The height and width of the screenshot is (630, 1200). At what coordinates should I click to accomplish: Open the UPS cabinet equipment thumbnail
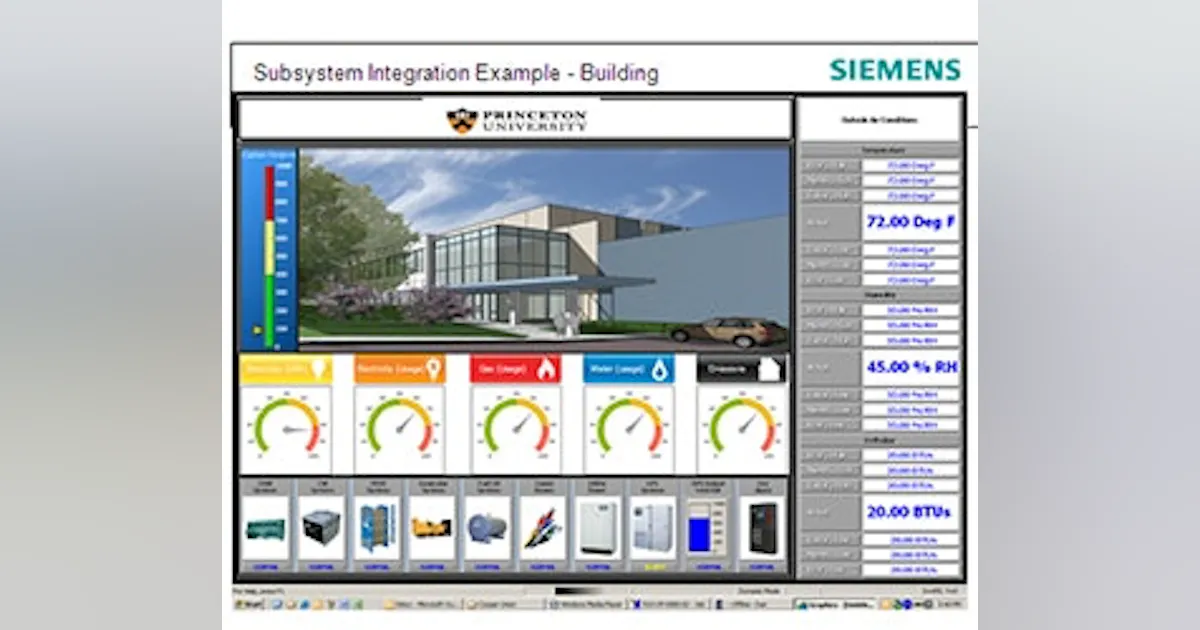[x=652, y=527]
